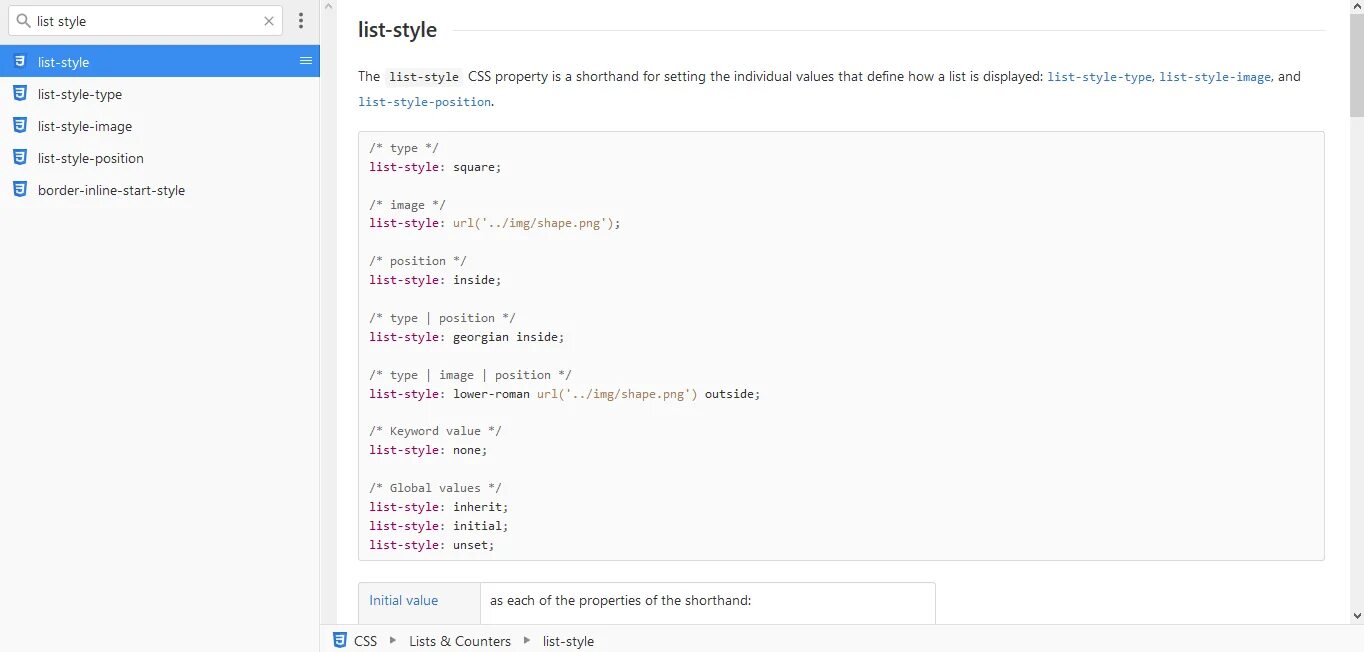Go to Lists & Counters in breadcrumb
The image size is (1364, 652).
[x=459, y=641]
